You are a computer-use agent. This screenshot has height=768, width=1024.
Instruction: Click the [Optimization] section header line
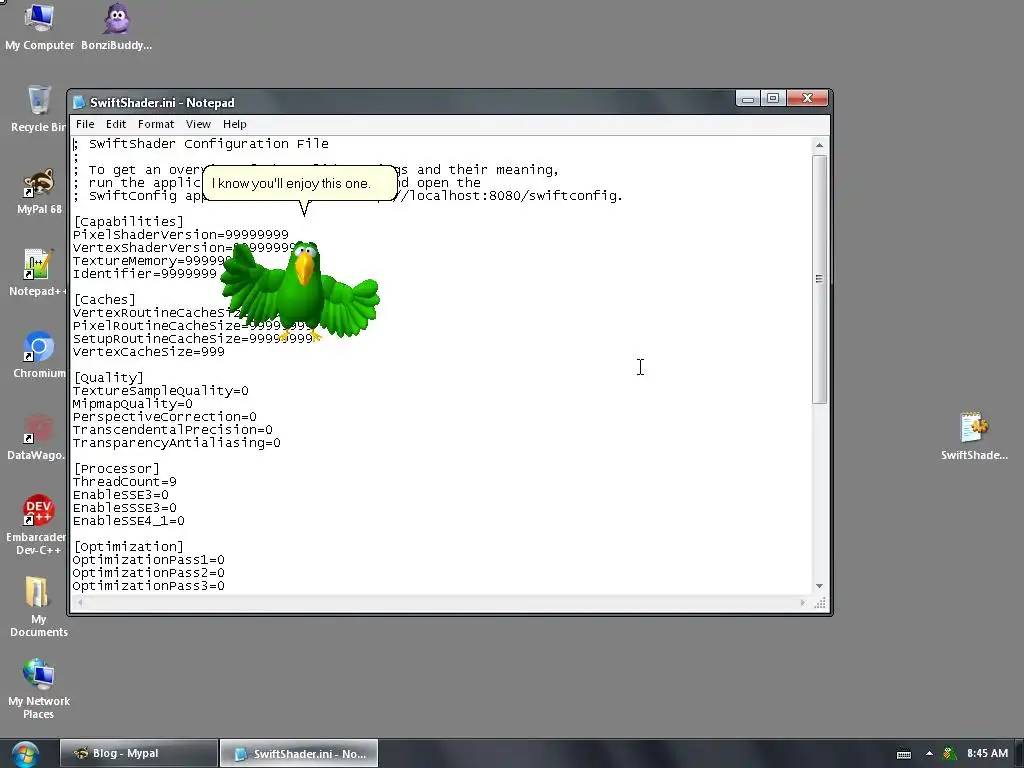click(128, 547)
